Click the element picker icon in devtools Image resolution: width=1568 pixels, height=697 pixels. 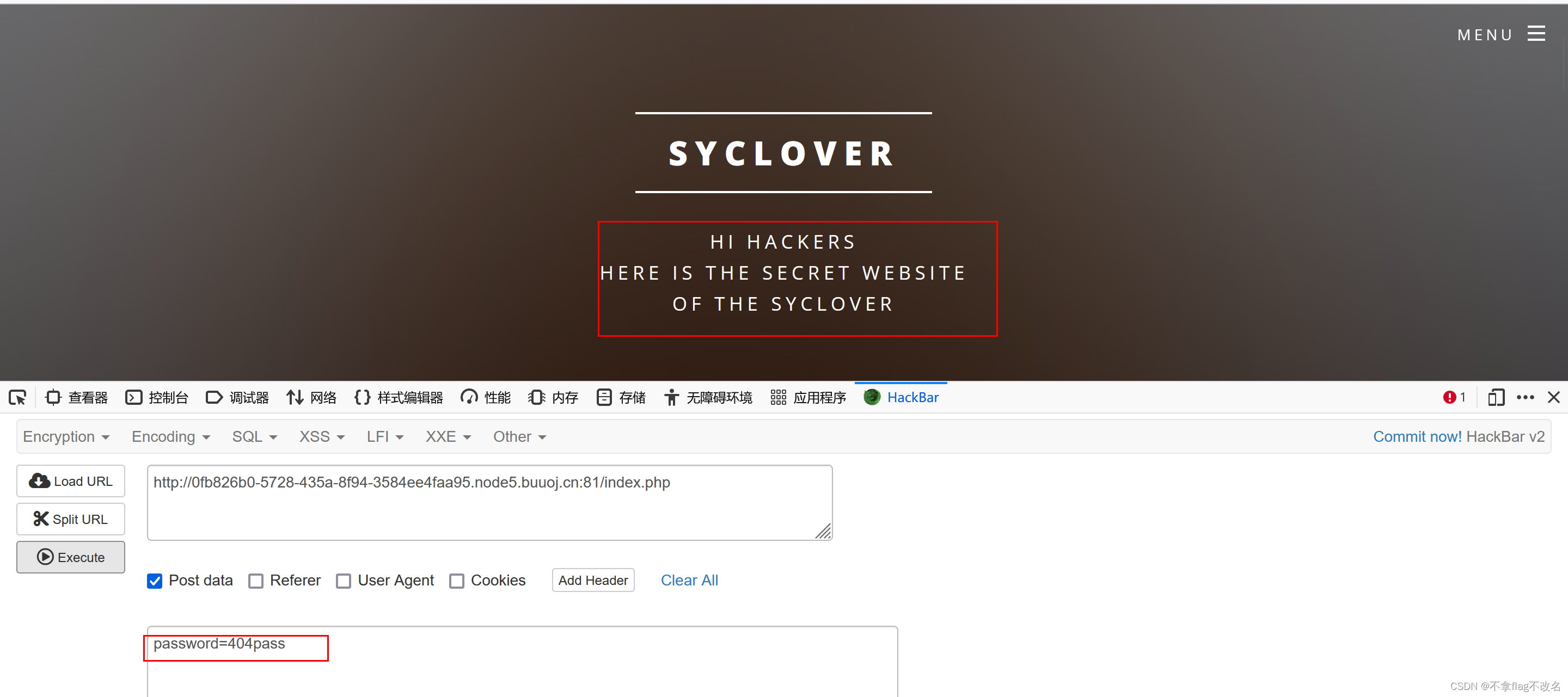click(17, 397)
